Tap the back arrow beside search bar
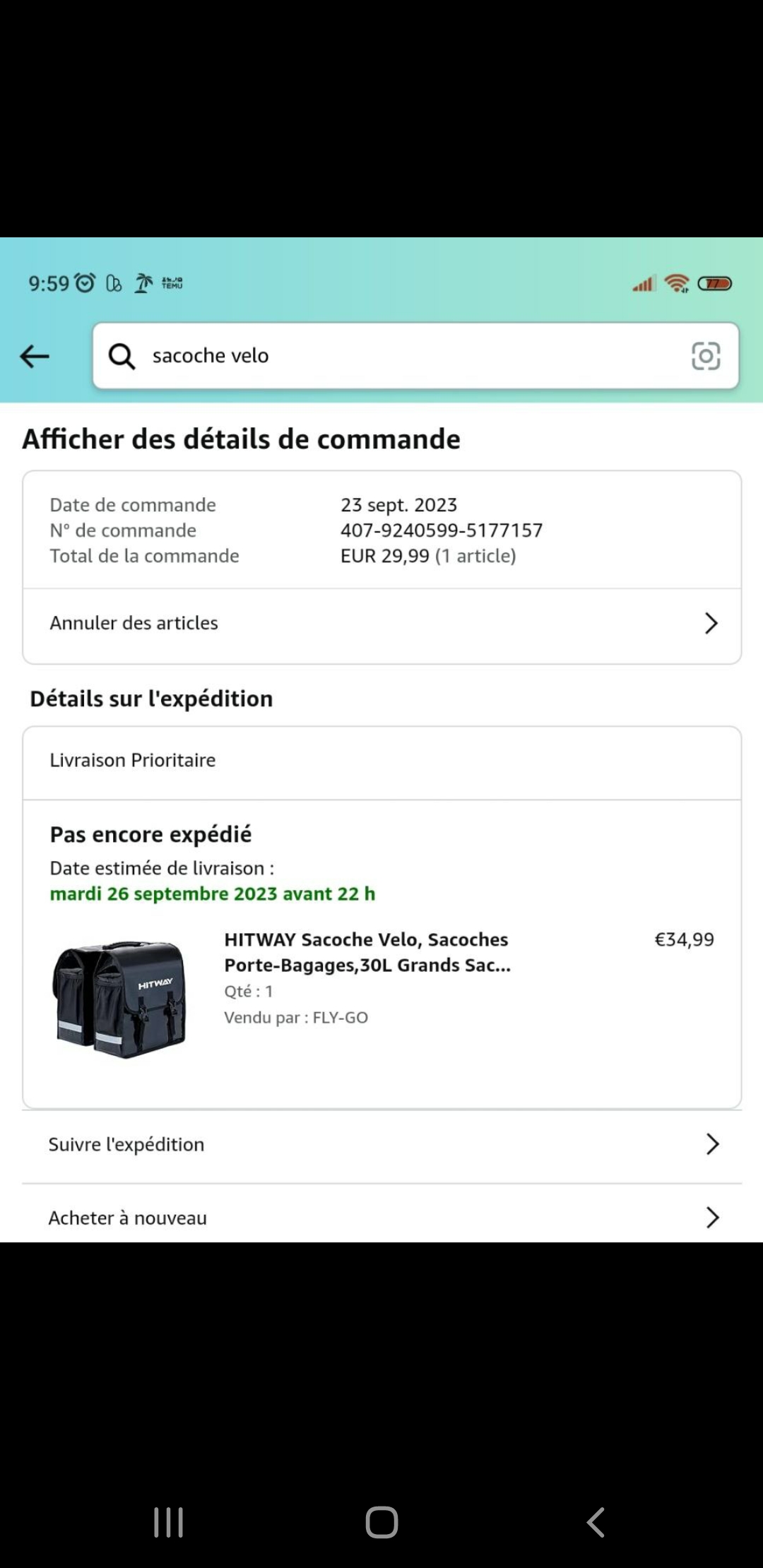Screen dimensions: 763x1568 coord(35,356)
